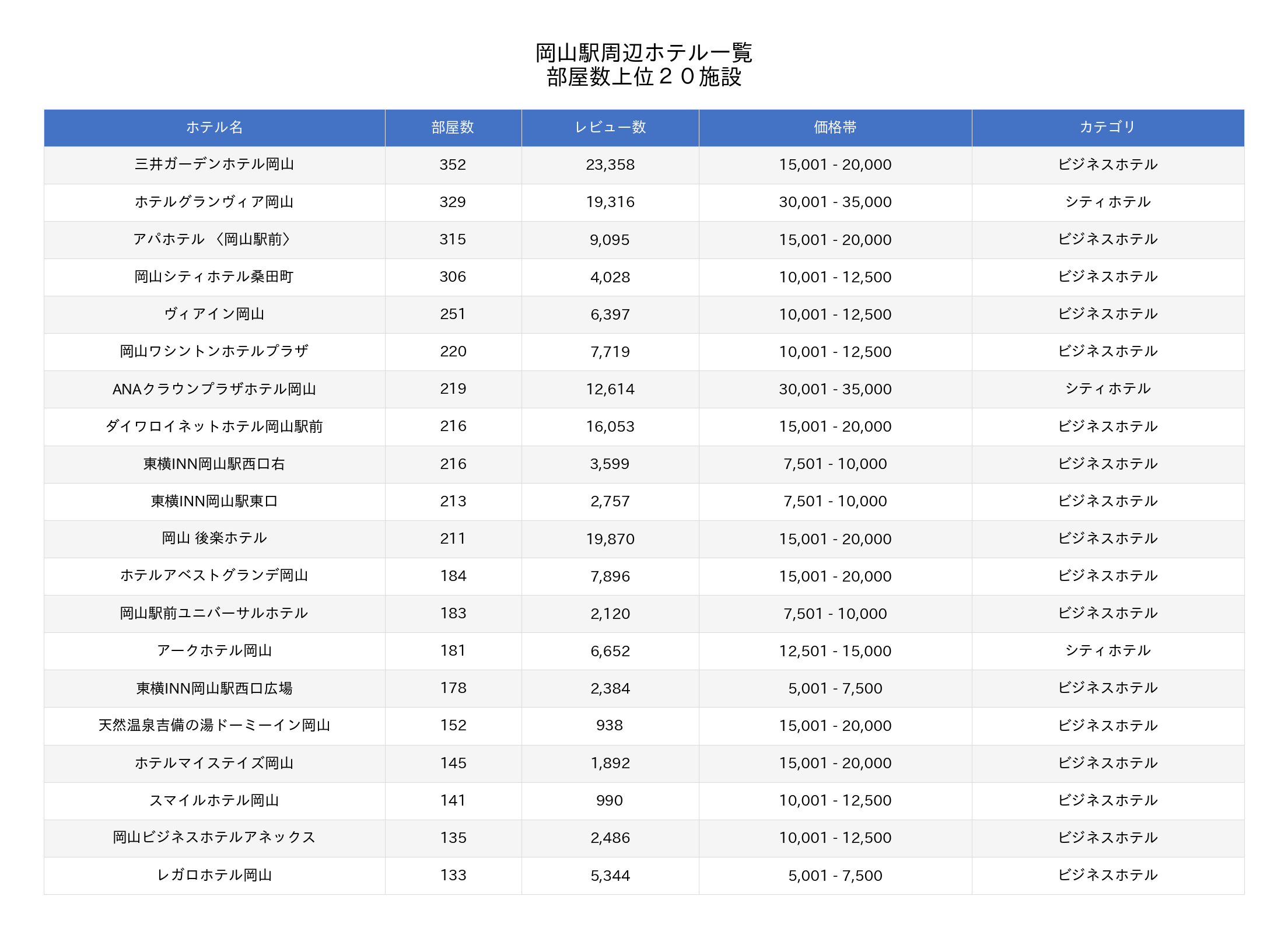
Task: Select 東横INN岡山駅東口 hotel name
Action: click(214, 501)
